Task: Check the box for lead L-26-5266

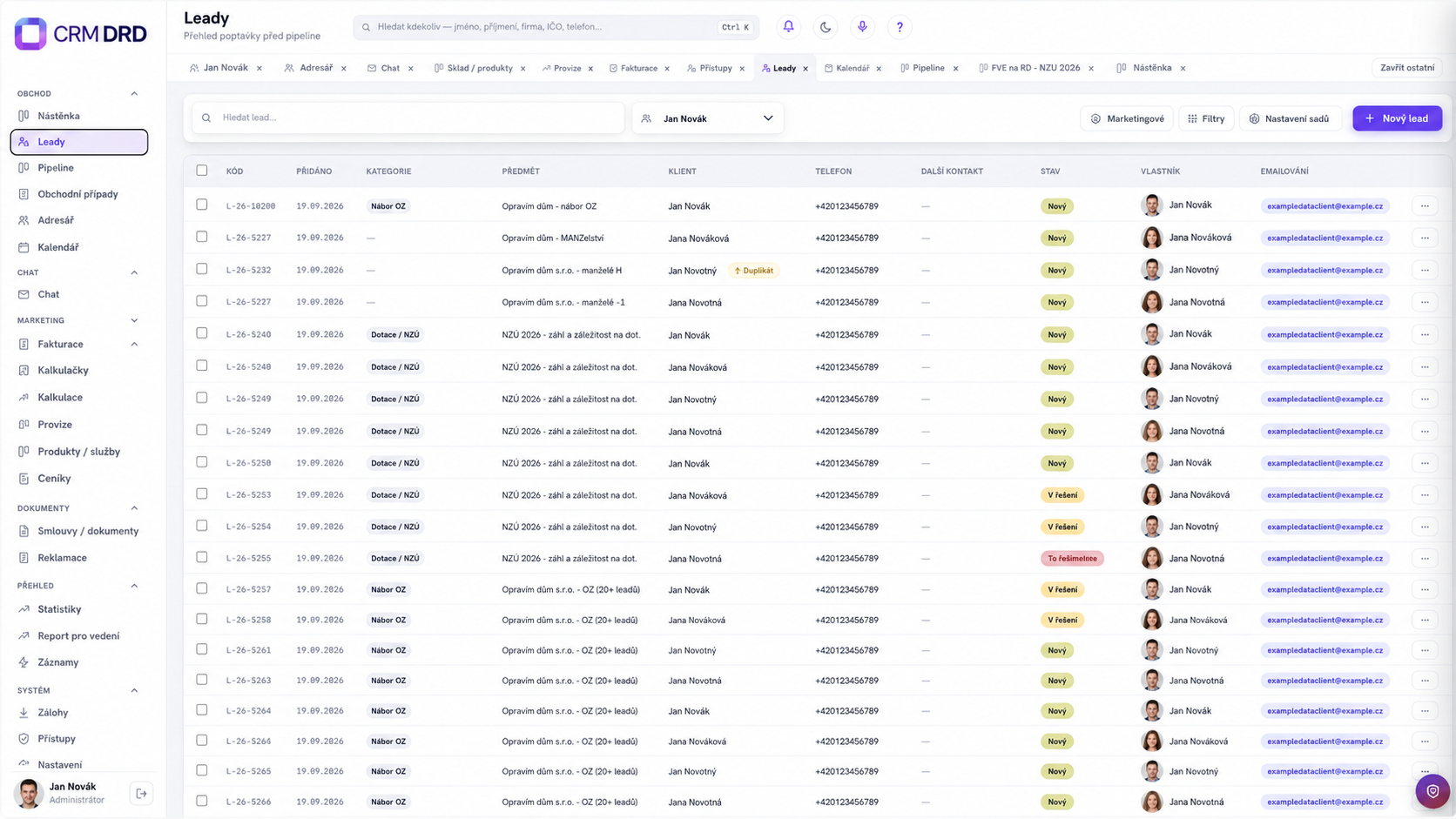Action: [x=202, y=801]
